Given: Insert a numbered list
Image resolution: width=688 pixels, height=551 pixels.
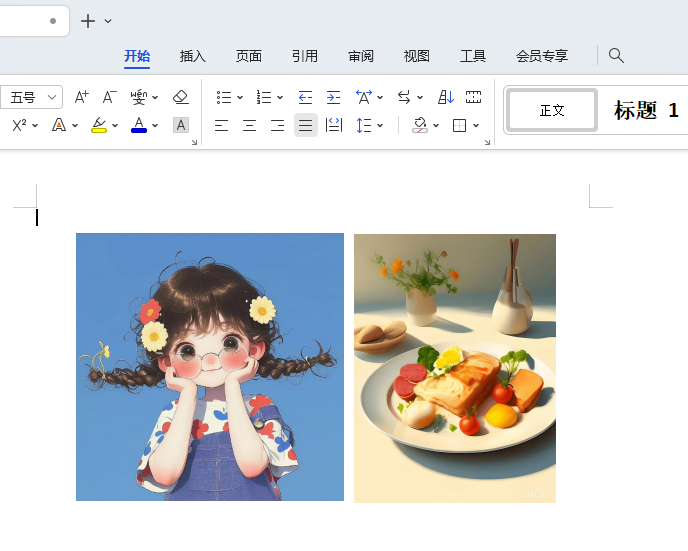Looking at the screenshot, I should (x=264, y=97).
